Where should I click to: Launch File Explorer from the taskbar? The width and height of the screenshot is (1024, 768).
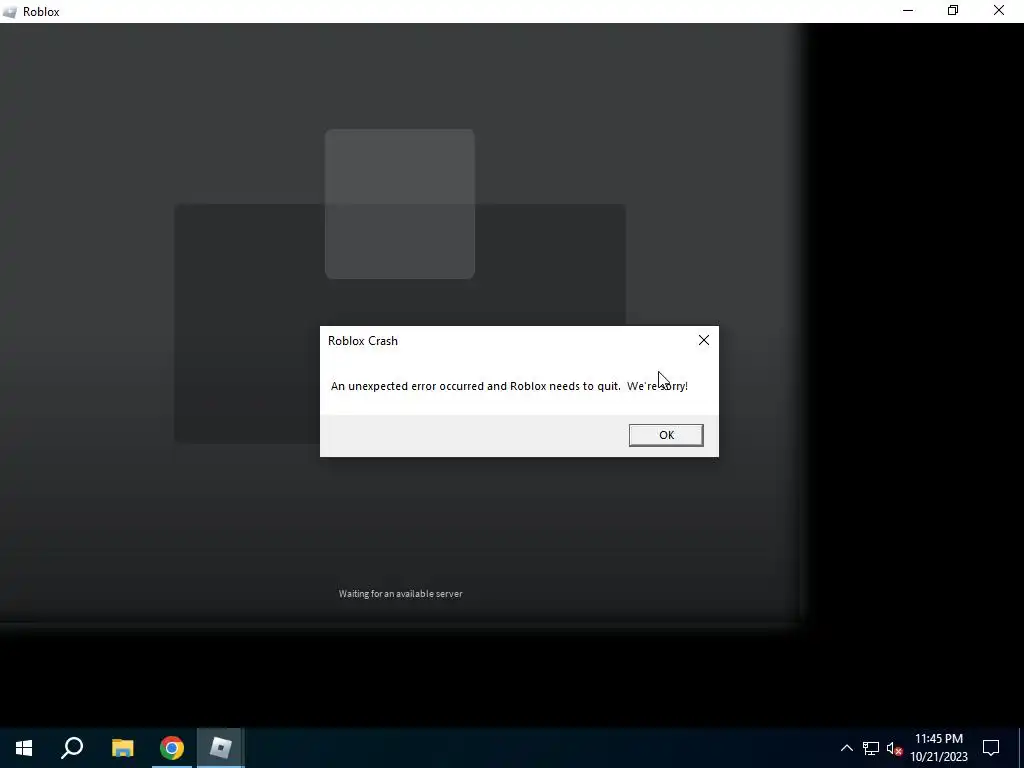pos(122,748)
